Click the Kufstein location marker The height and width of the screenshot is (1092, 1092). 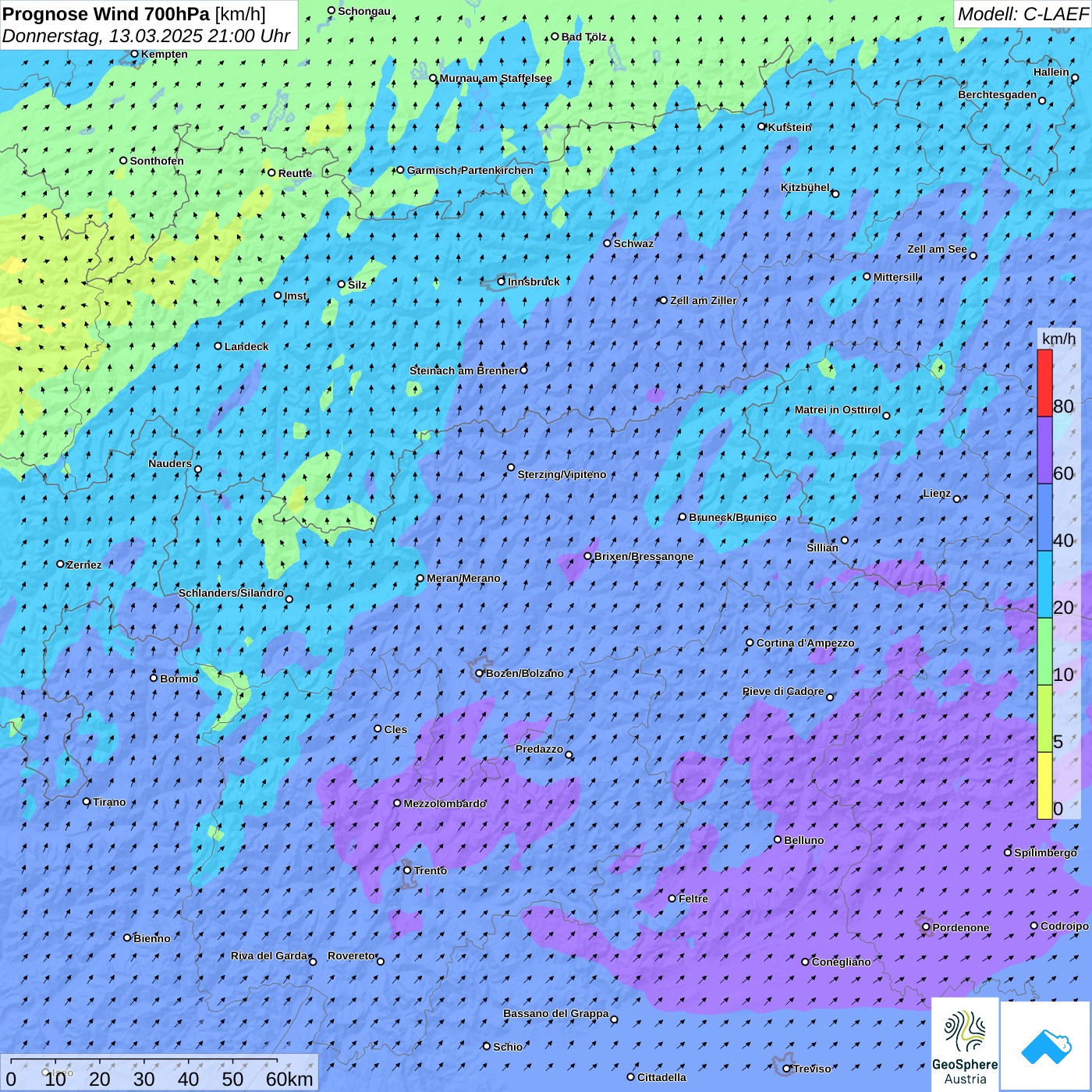762,126
